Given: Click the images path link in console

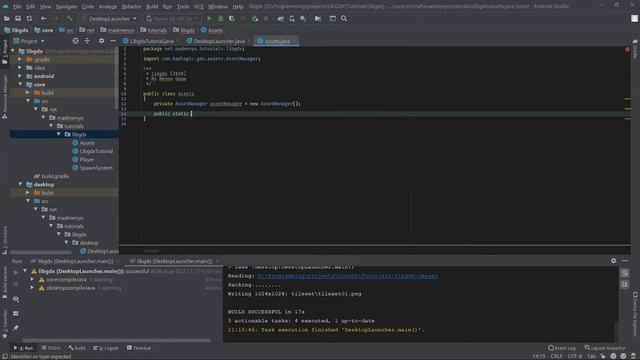Looking at the screenshot, I should pyautogui.click(x=348, y=276).
